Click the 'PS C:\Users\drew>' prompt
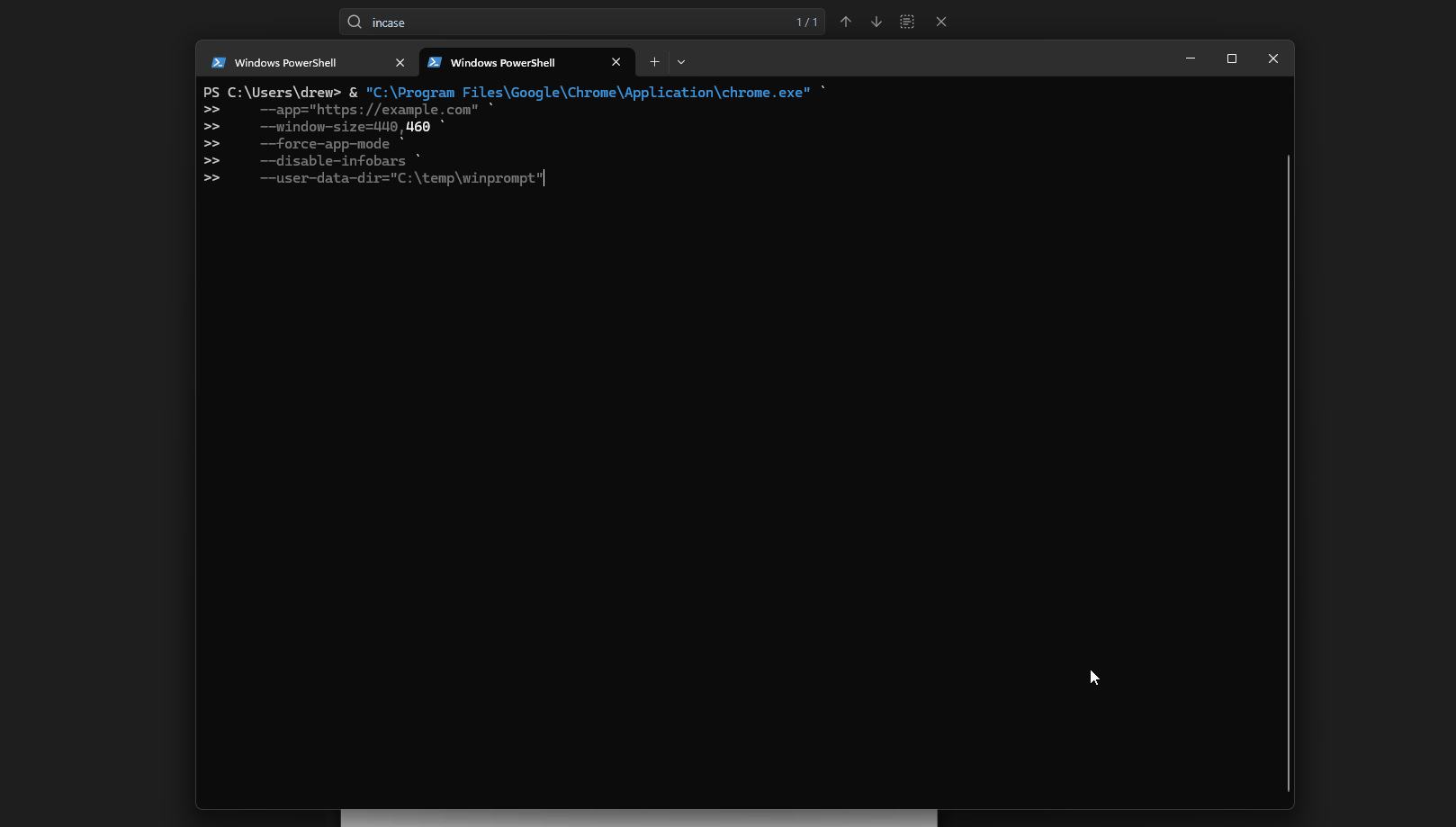This screenshot has width=1456, height=827. (x=272, y=93)
